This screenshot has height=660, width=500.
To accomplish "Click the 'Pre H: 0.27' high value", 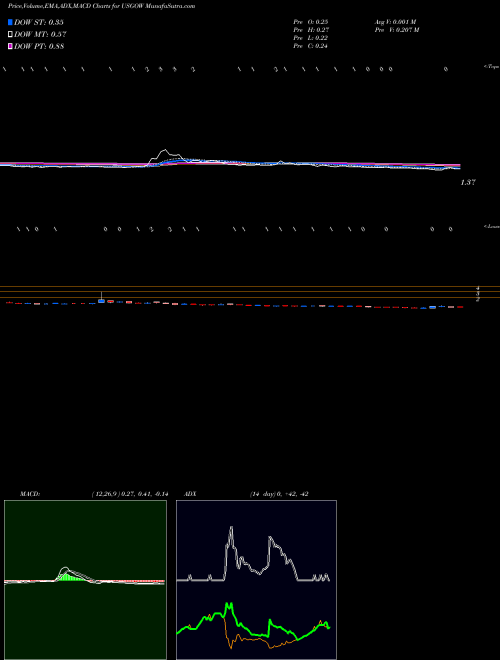I will [311, 30].
